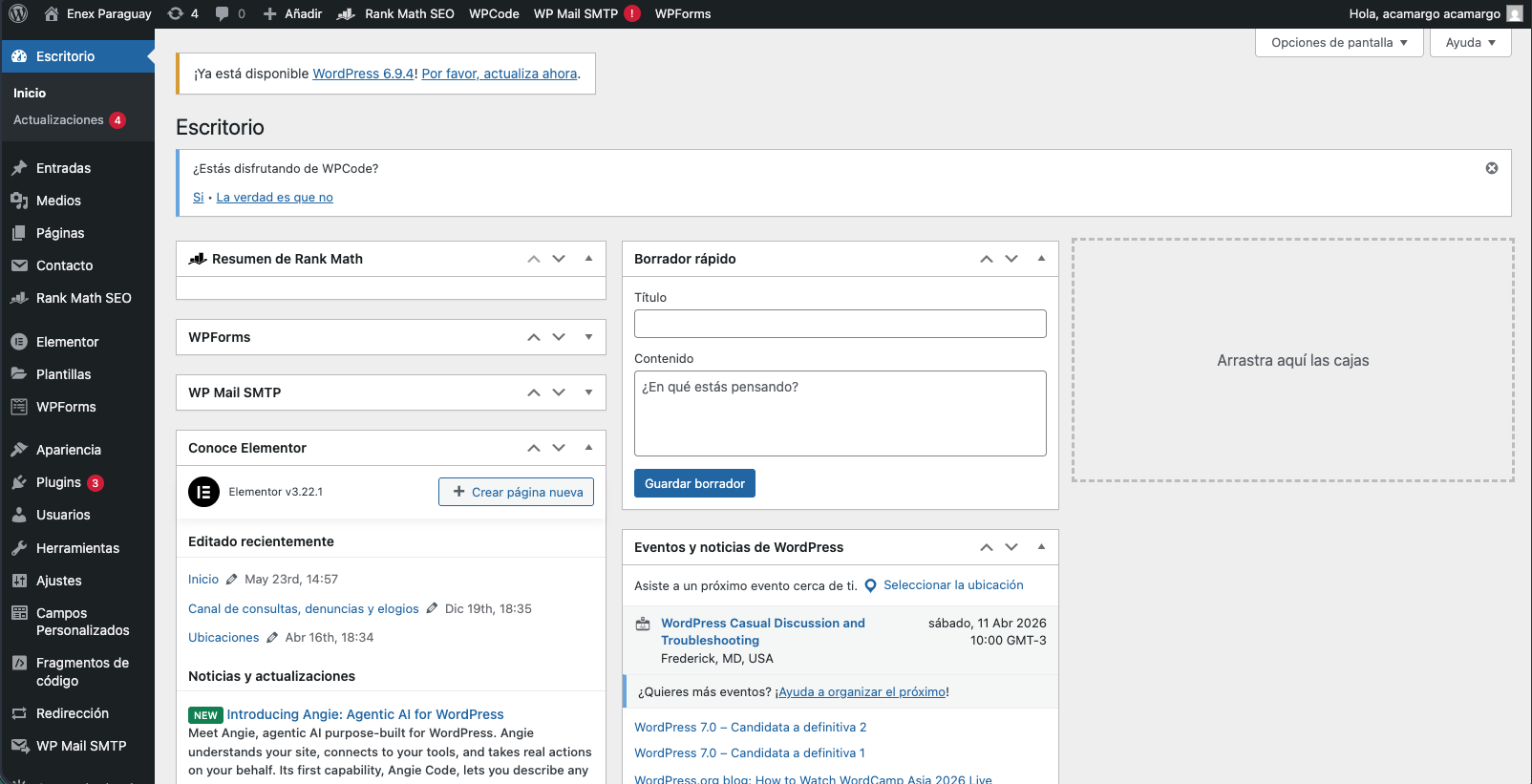
Task: Move Eventos y noticias box up
Action: click(987, 547)
